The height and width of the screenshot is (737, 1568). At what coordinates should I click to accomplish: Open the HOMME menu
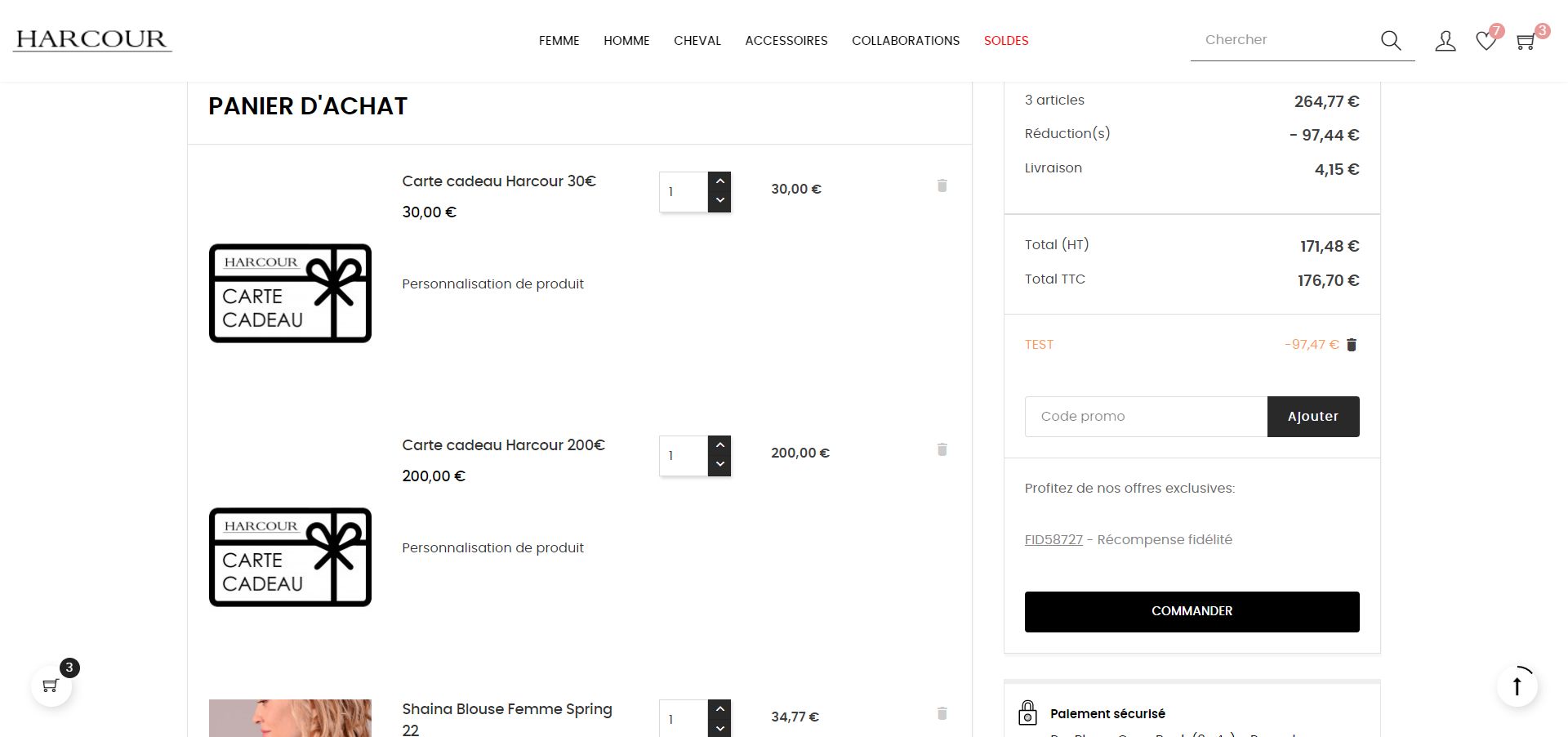626,41
